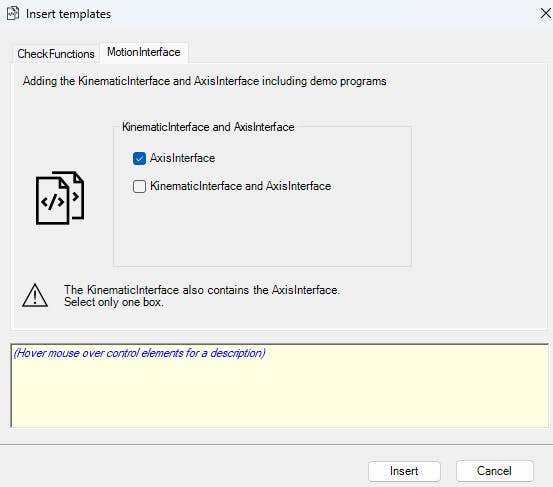Click the Insert templates dialog title icon
The image size is (553, 487).
point(13,14)
